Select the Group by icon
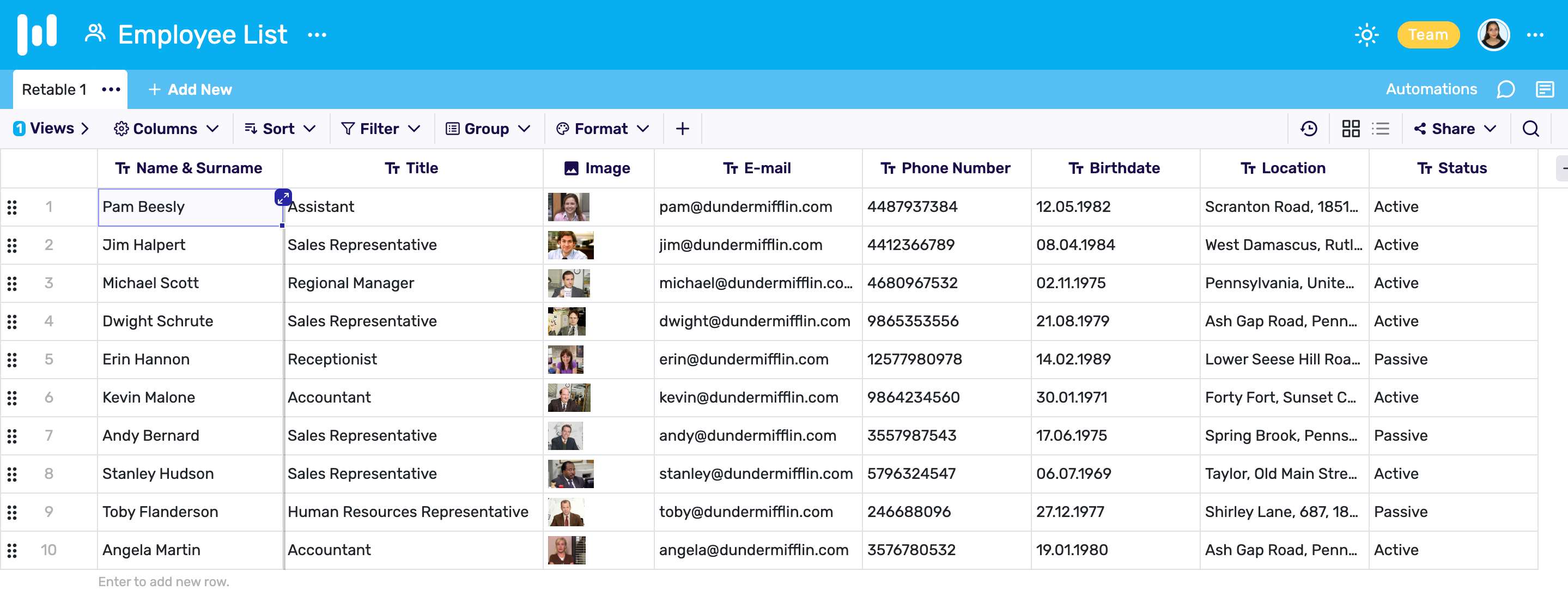This screenshot has width=1568, height=596. pyautogui.click(x=452, y=128)
